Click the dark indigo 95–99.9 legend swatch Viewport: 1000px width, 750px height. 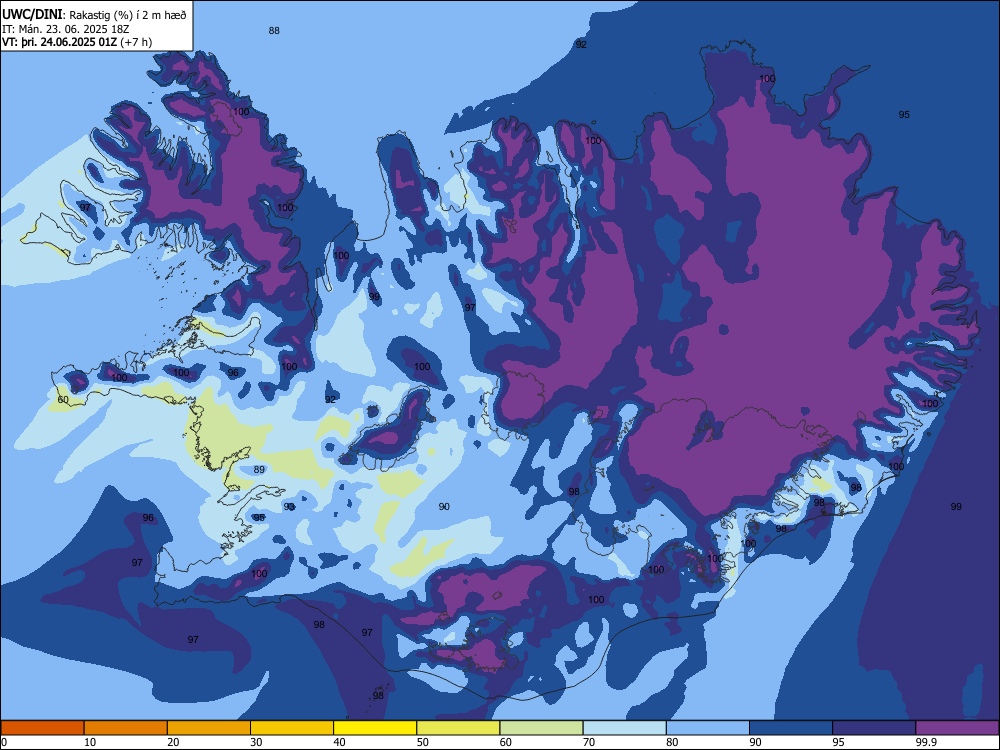(x=874, y=728)
